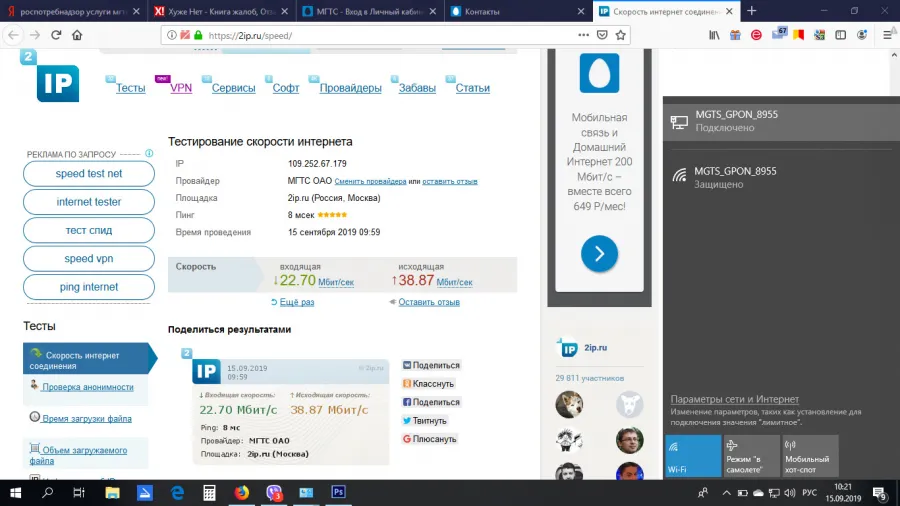
Task: Open Viber from the taskbar
Action: point(274,493)
